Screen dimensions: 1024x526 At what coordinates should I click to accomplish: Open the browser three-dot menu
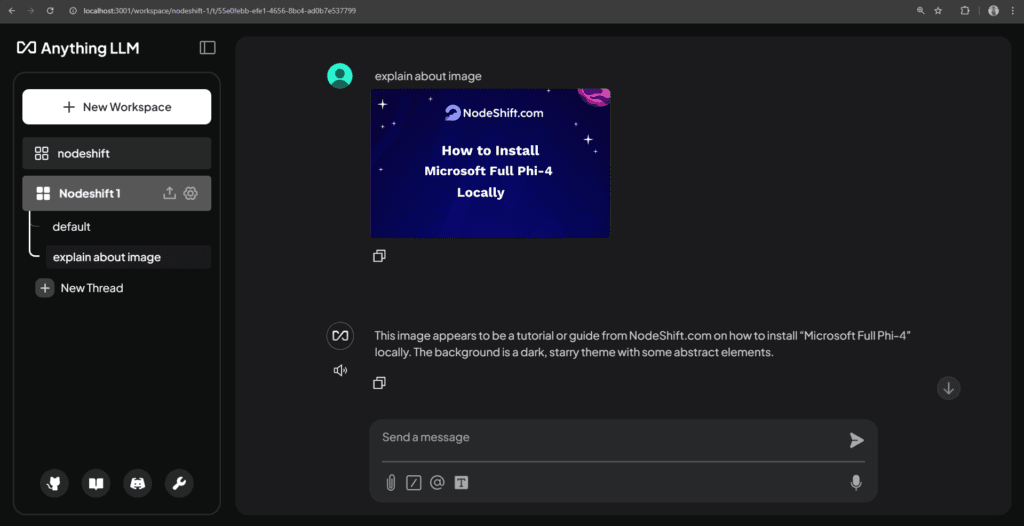click(x=1011, y=10)
